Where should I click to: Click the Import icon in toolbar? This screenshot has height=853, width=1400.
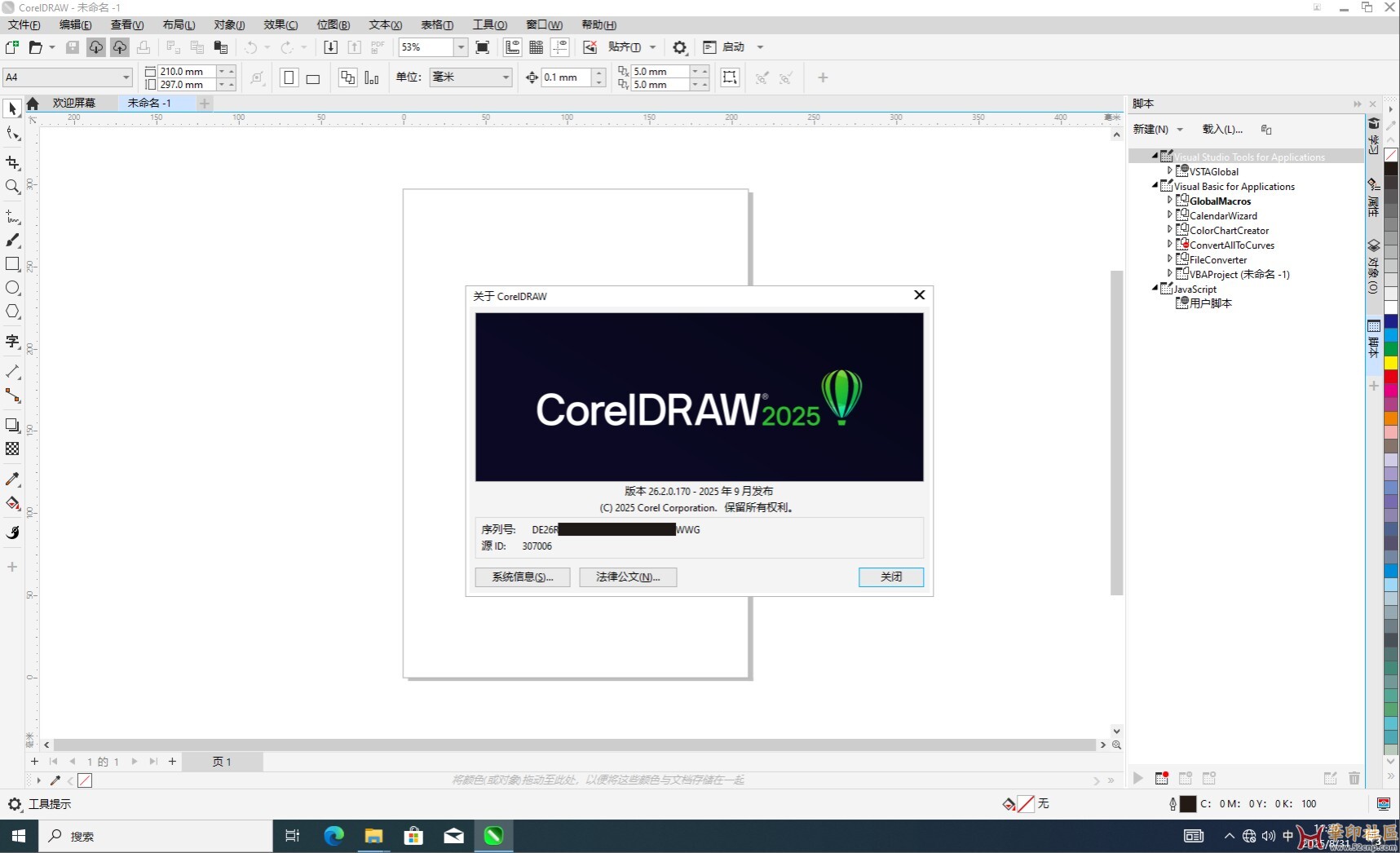pos(330,47)
